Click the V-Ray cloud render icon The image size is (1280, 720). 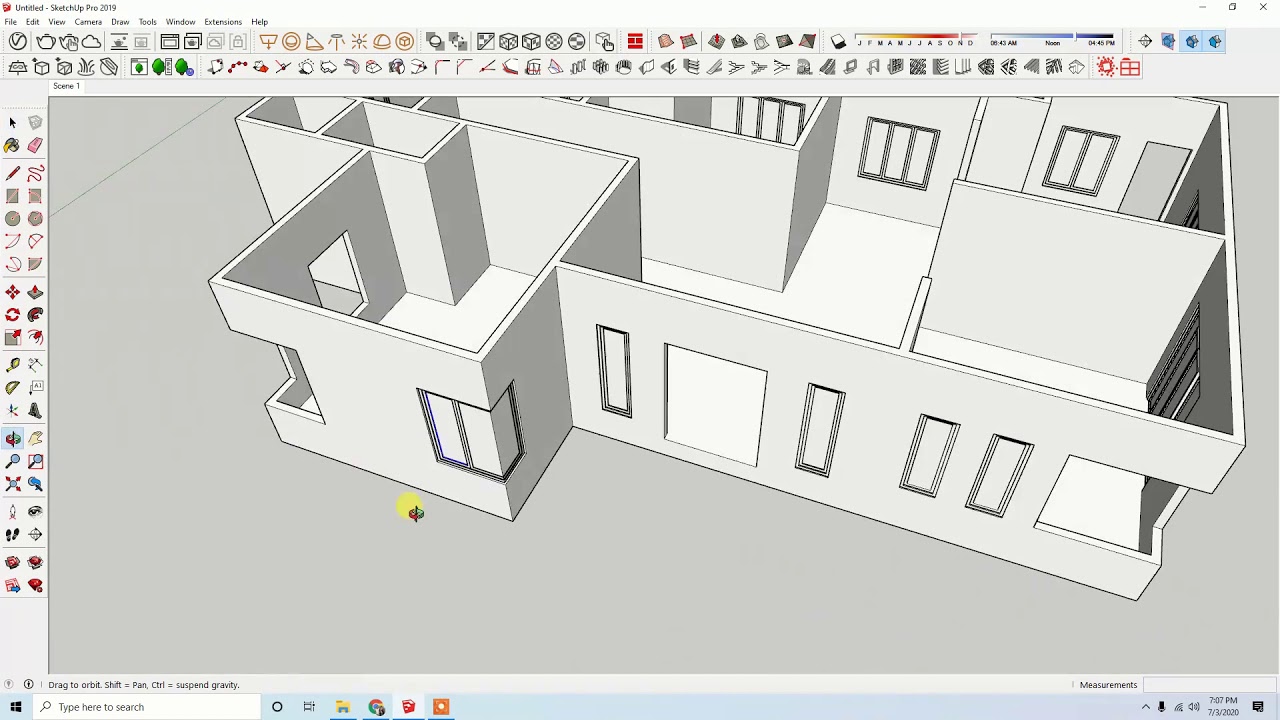pyautogui.click(x=92, y=41)
